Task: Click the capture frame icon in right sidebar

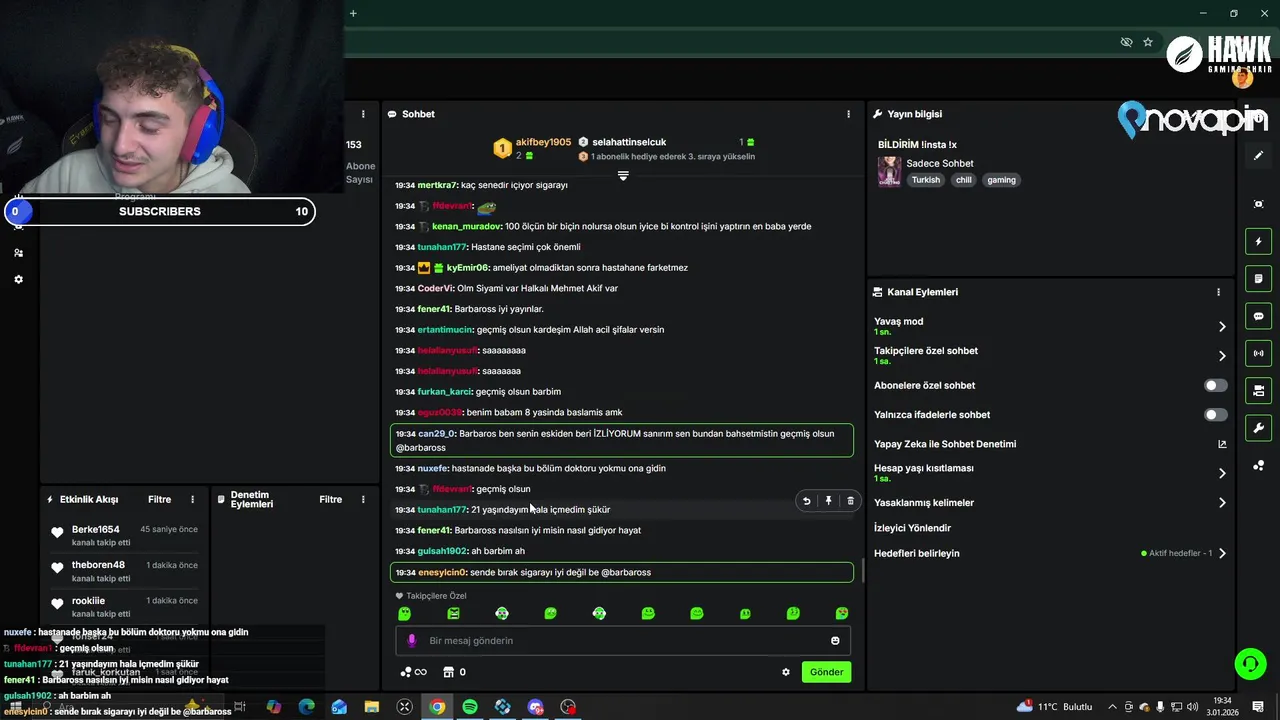Action: pos(1258,204)
